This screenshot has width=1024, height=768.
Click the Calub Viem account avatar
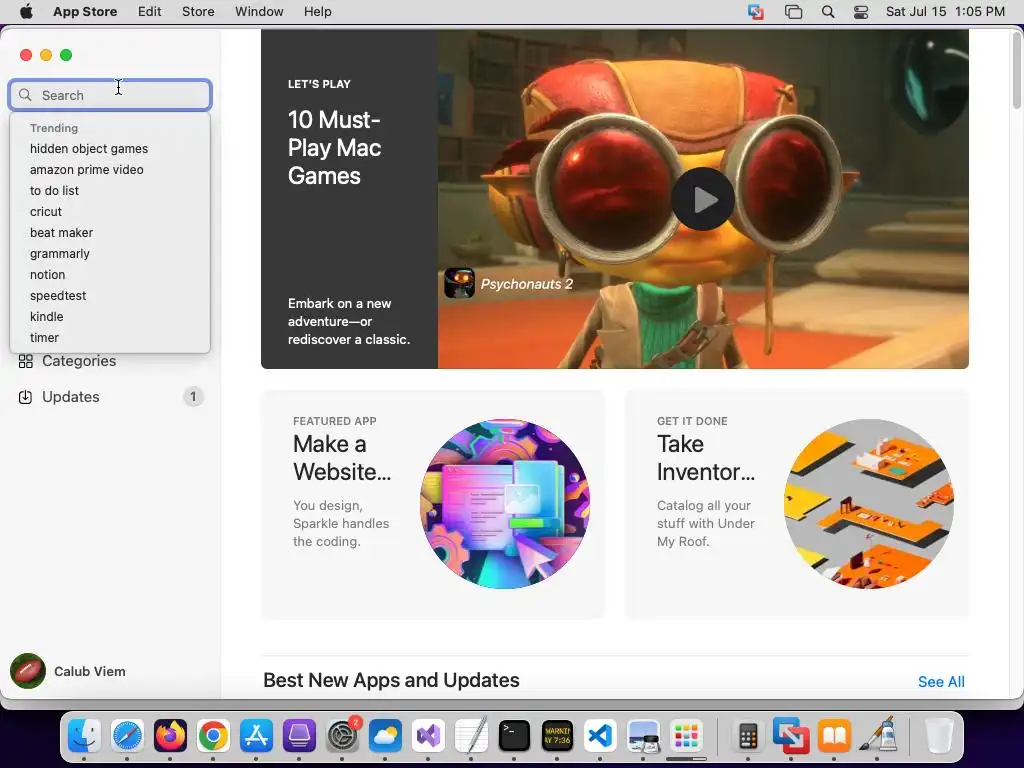(28, 671)
